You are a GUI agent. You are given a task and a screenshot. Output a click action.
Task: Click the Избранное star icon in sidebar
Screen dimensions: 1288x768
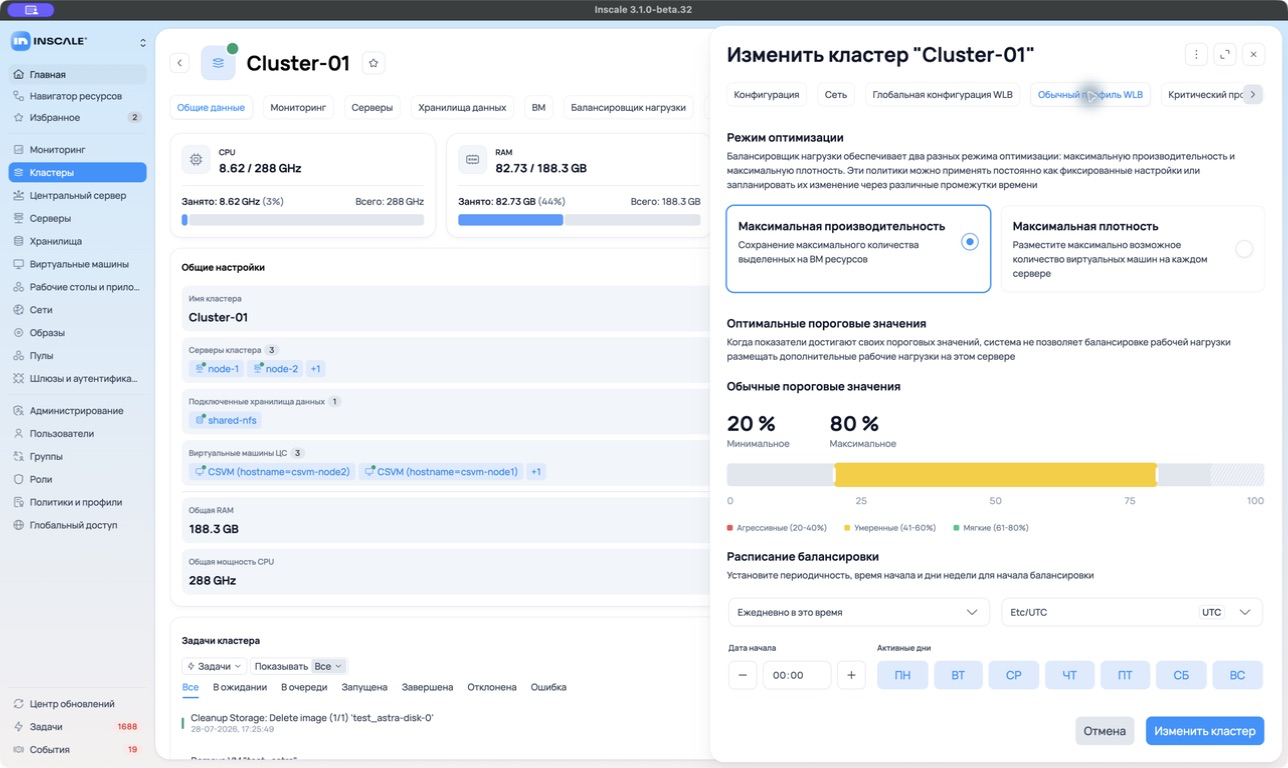coord(19,118)
